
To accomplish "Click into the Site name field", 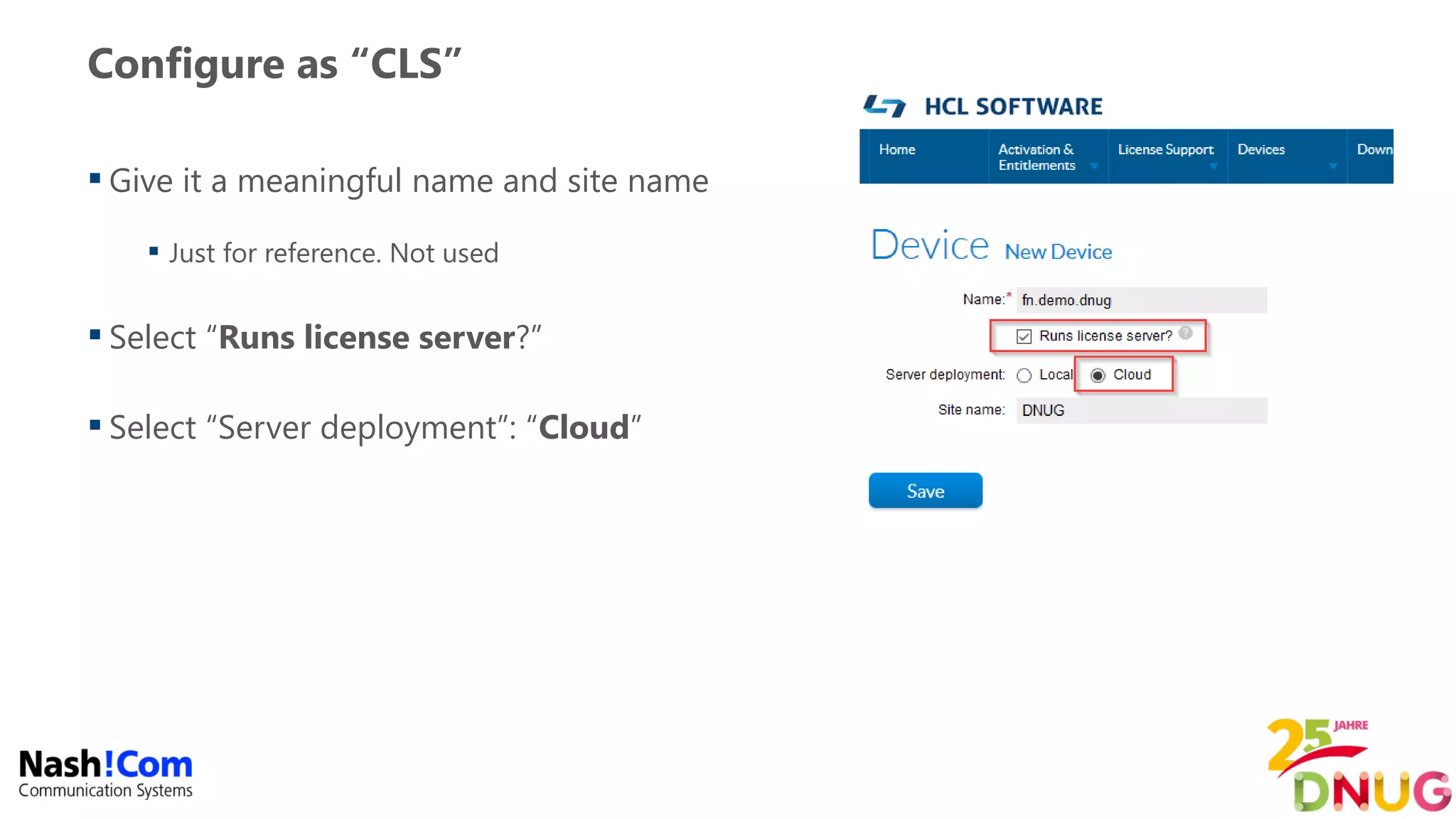I will (1142, 410).
